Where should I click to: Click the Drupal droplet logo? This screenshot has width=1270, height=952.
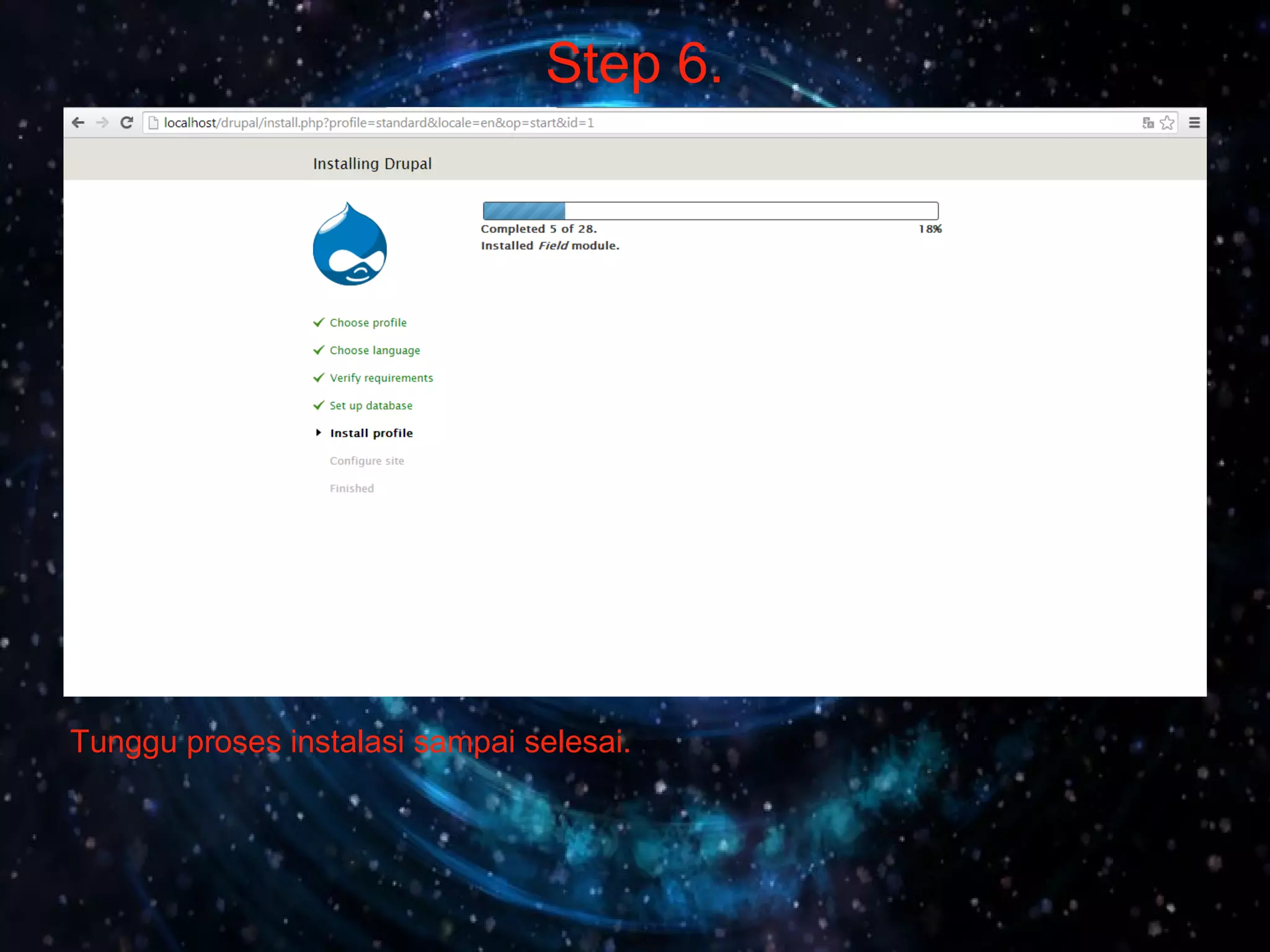[x=350, y=244]
